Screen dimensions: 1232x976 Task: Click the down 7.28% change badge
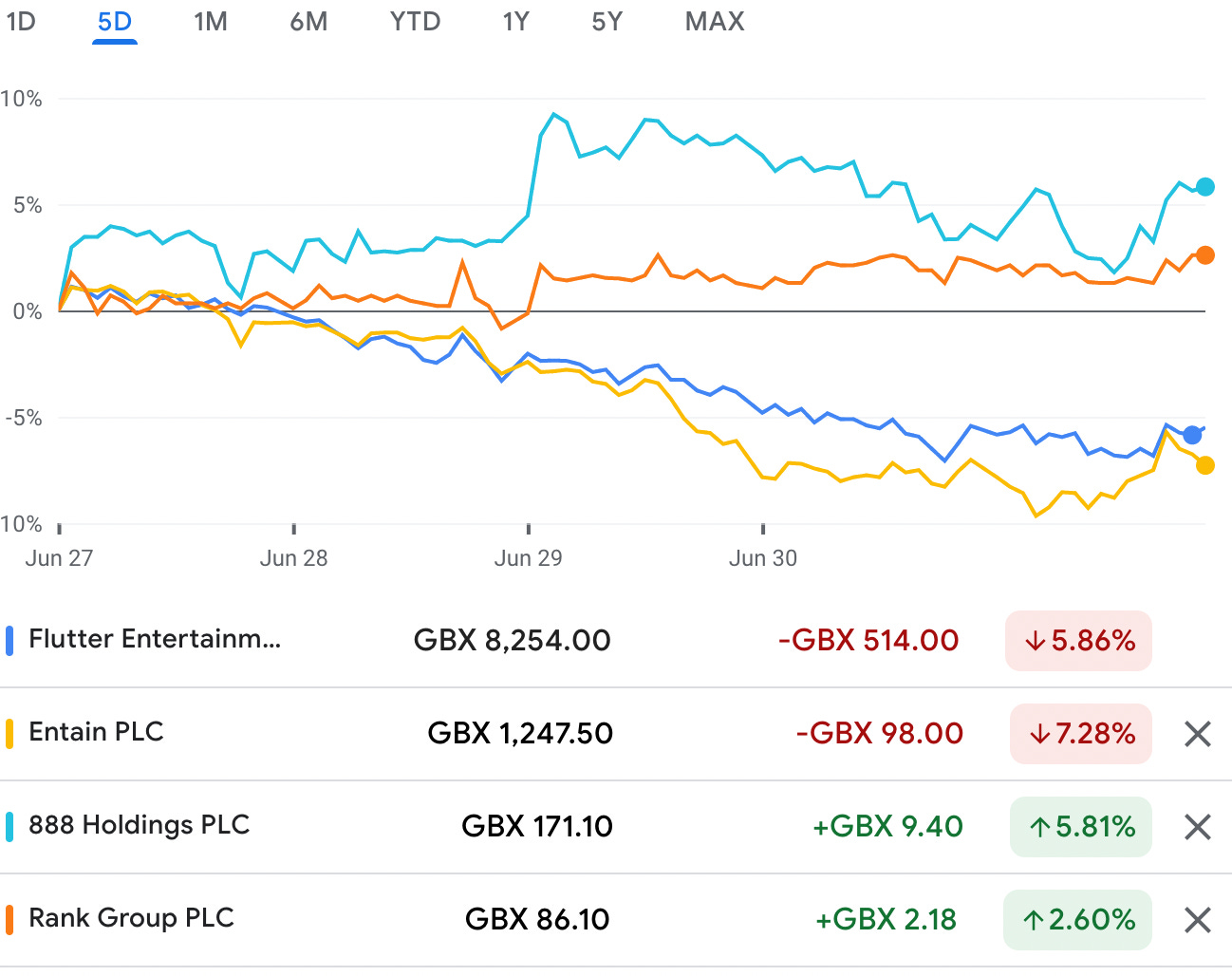pos(1081,734)
